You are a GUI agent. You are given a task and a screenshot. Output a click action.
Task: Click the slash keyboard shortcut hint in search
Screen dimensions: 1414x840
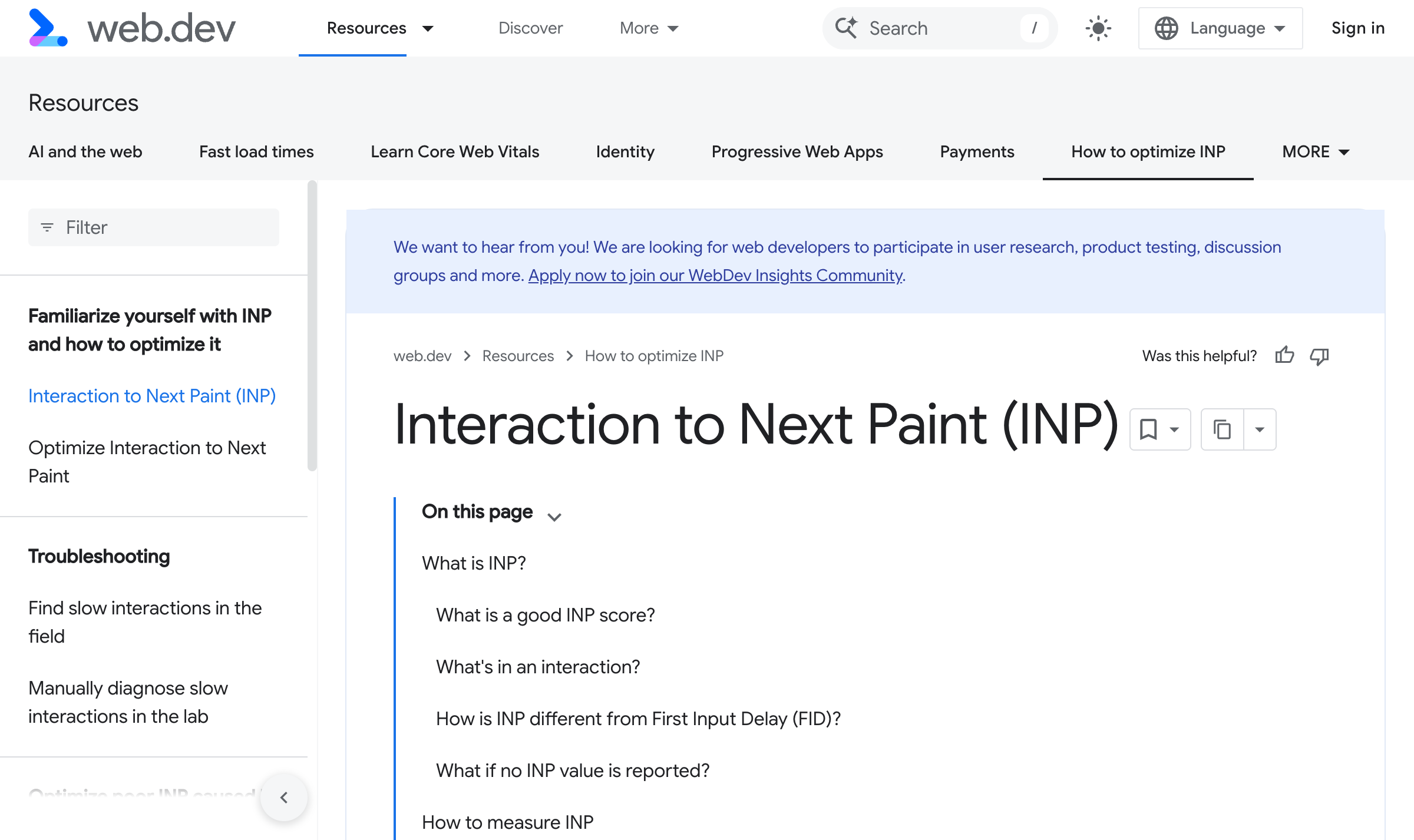pos(1035,28)
